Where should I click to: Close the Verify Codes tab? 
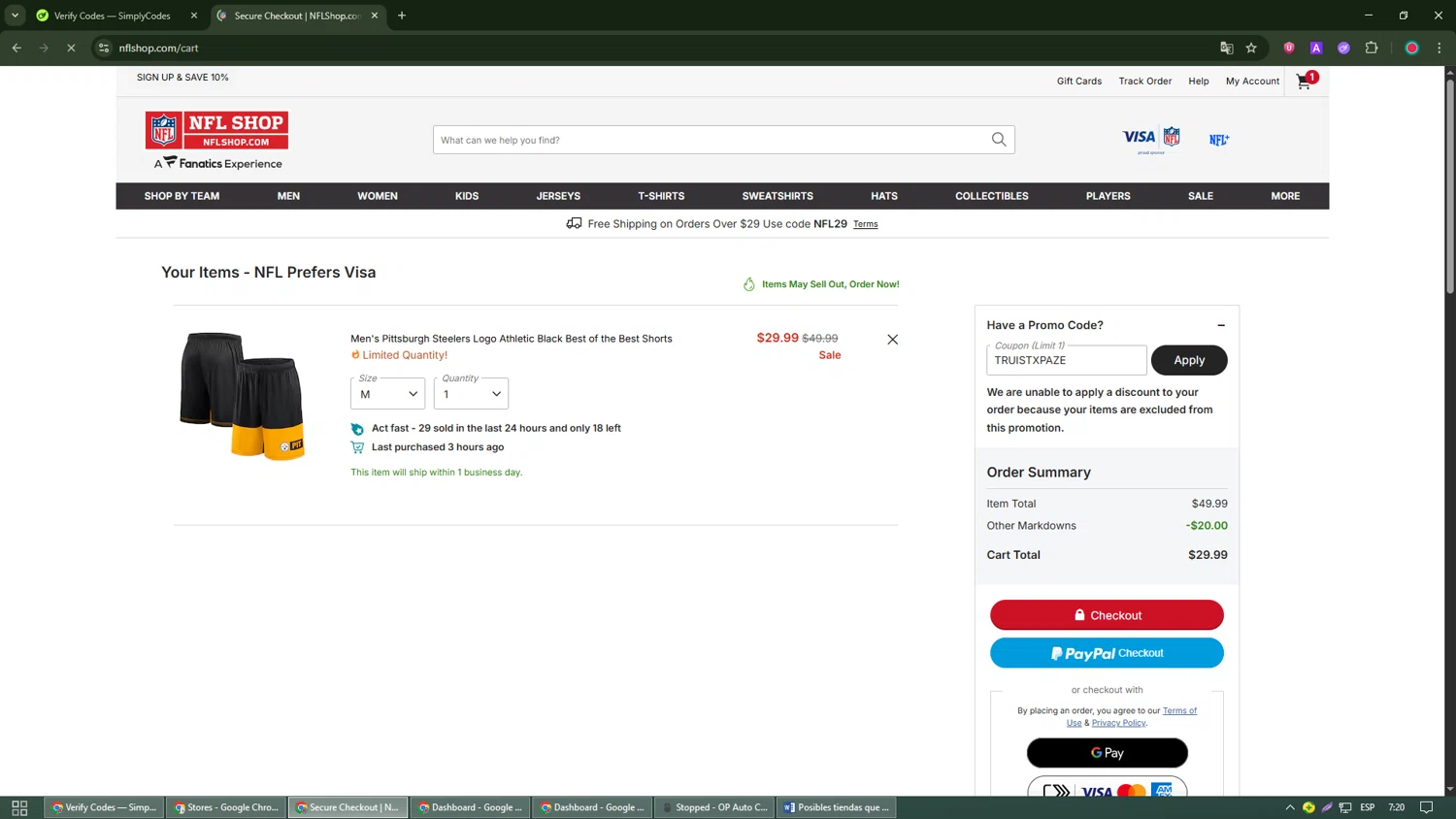click(x=194, y=16)
